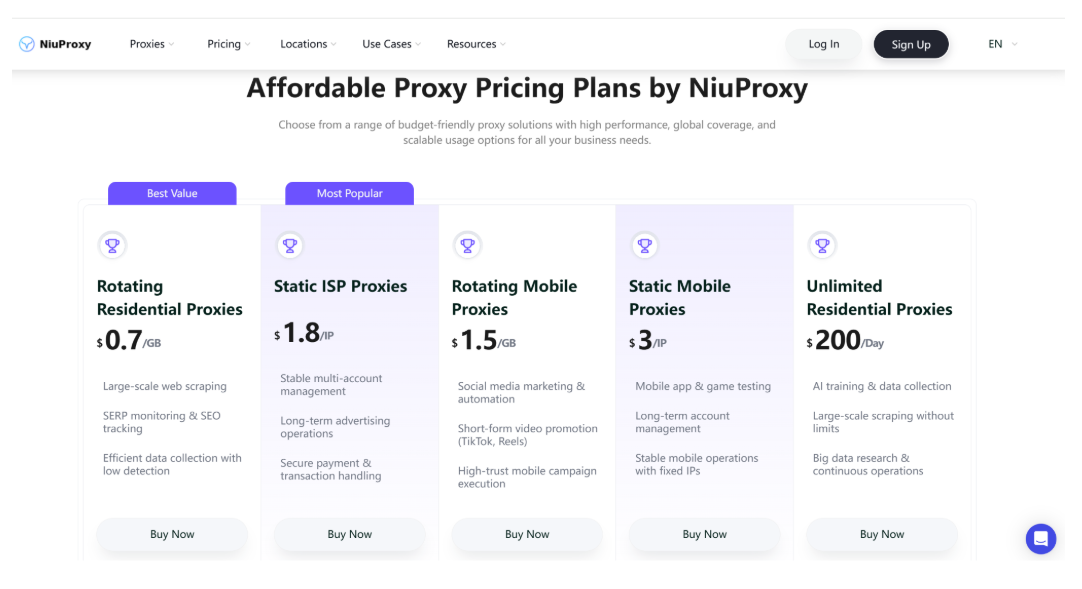Screen dimensions: 1082x589
Task: Expand the Proxies navigation dropdown
Action: point(152,44)
